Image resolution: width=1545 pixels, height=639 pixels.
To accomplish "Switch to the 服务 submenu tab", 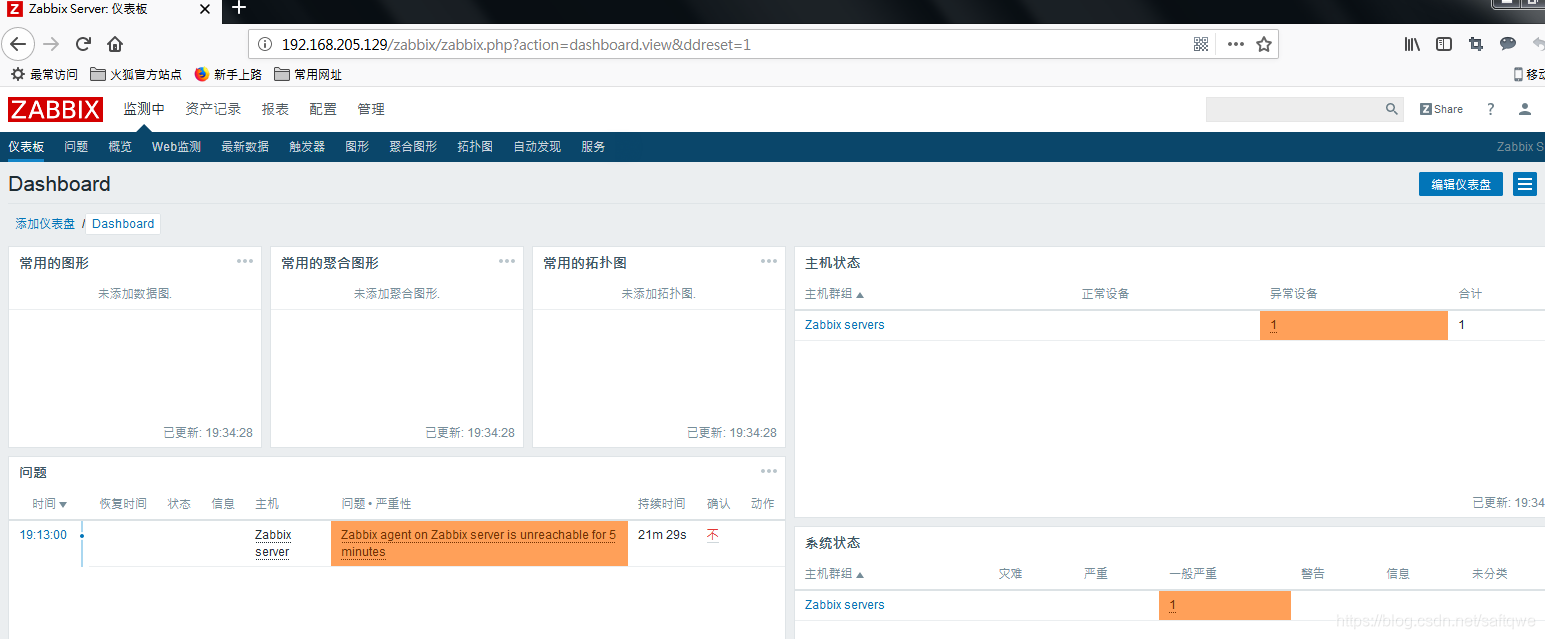I will coord(593,146).
